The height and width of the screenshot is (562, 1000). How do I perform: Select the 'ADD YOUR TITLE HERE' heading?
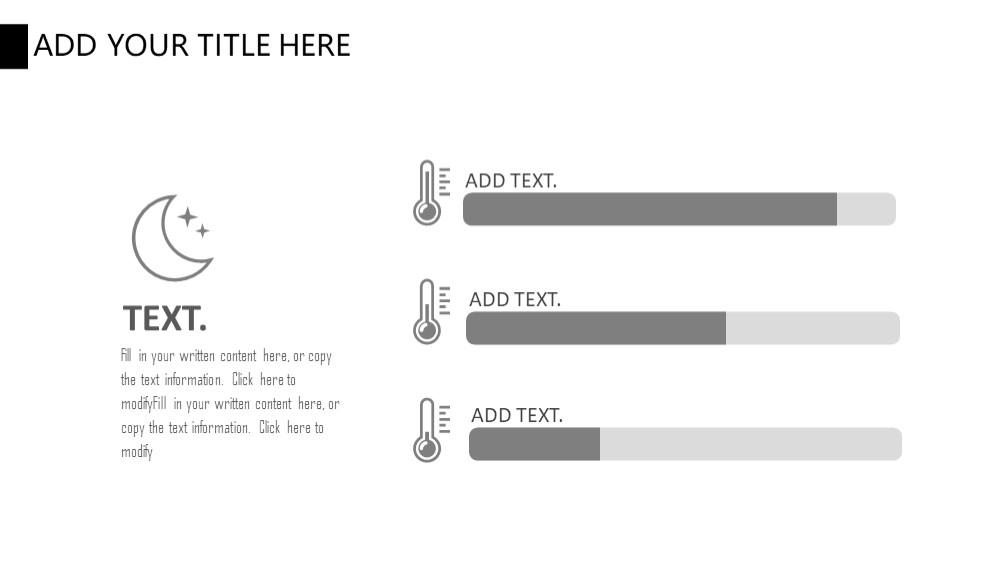pos(192,46)
